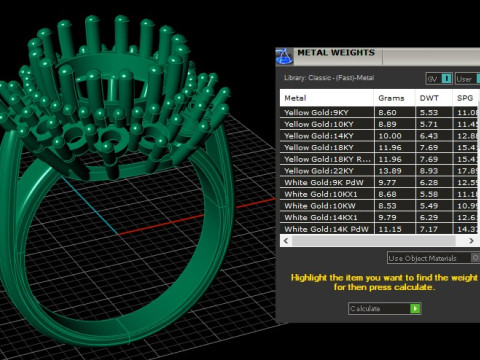Click the 13.89 grams value
Screen dimensions: 480x360
(390, 171)
